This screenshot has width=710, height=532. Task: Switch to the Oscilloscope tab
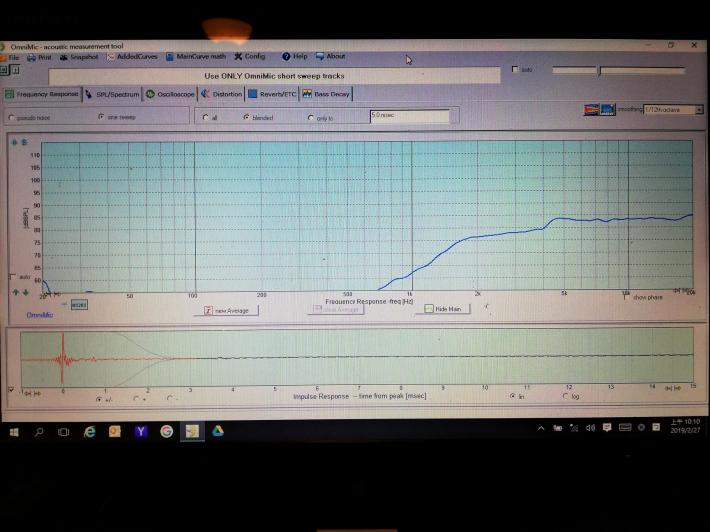[x=170, y=94]
